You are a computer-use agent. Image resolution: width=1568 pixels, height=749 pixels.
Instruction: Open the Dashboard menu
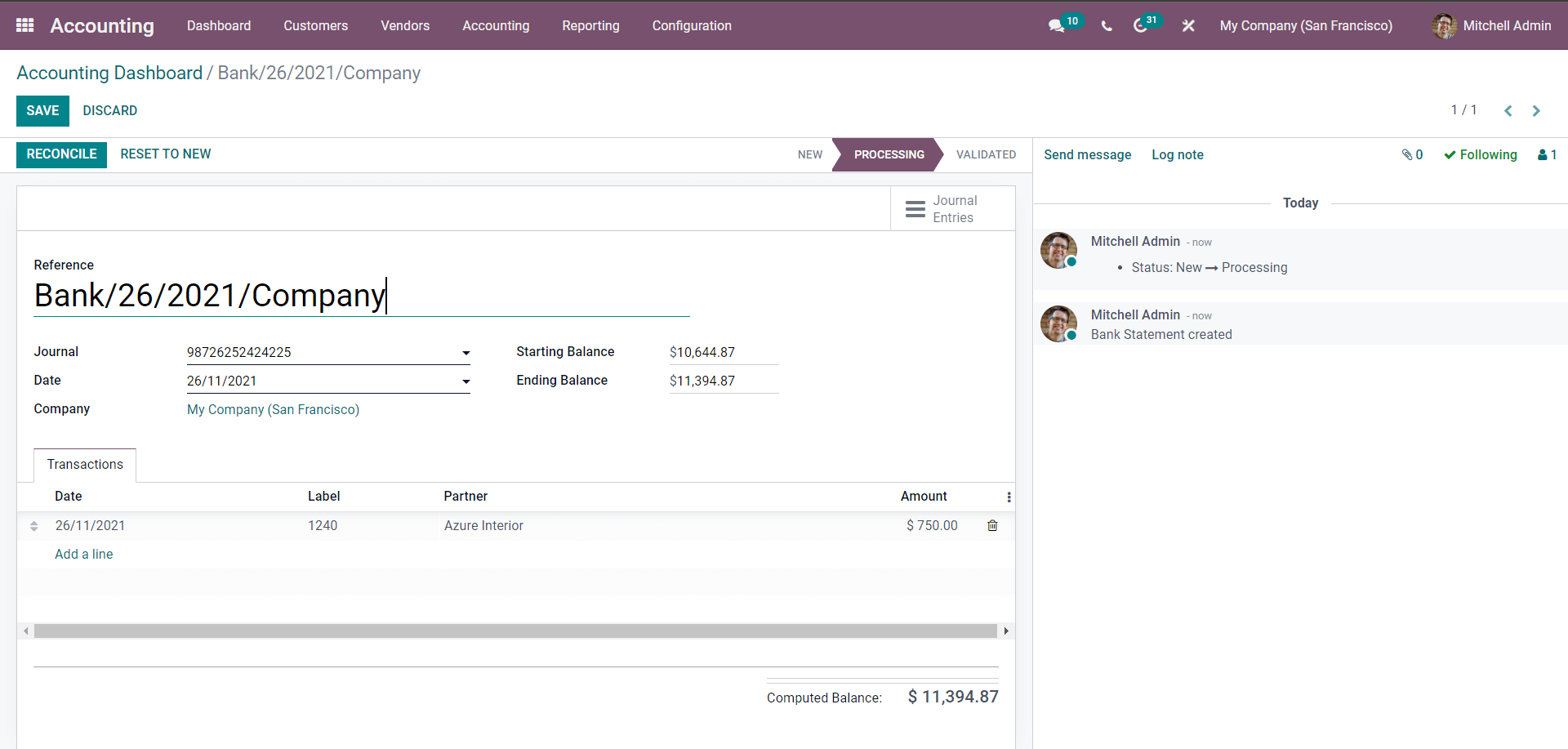coord(219,26)
